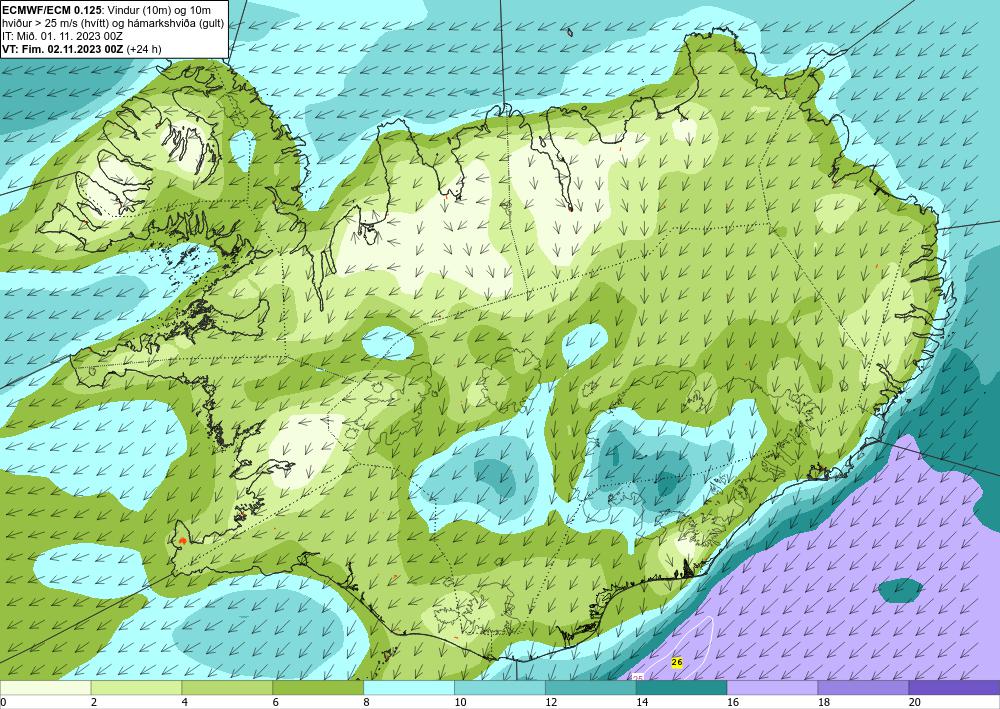Click the '8' tick label on the scale
This screenshot has height=709, width=1000.
click(367, 702)
